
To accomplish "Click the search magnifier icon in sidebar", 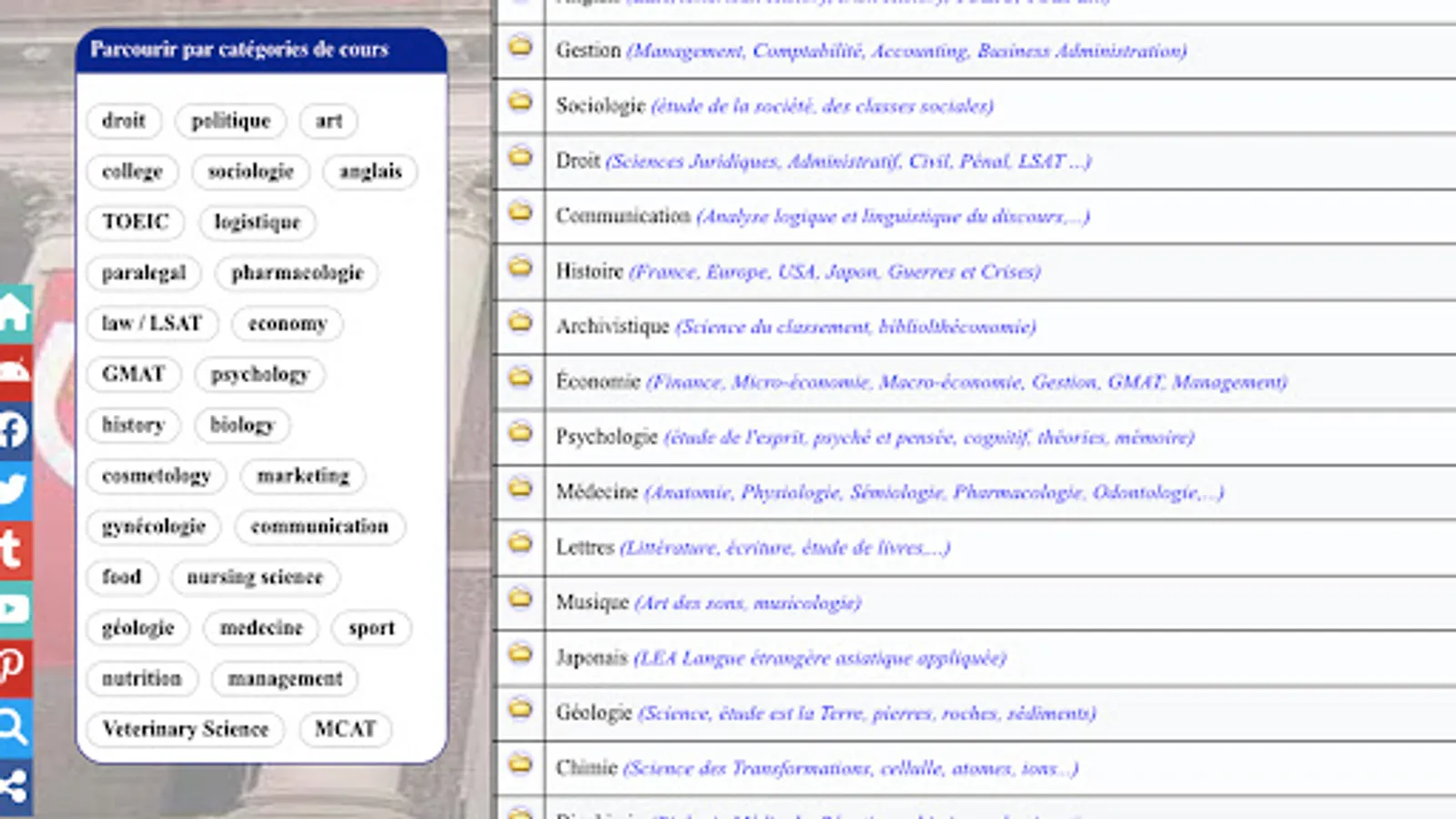I will point(15,728).
